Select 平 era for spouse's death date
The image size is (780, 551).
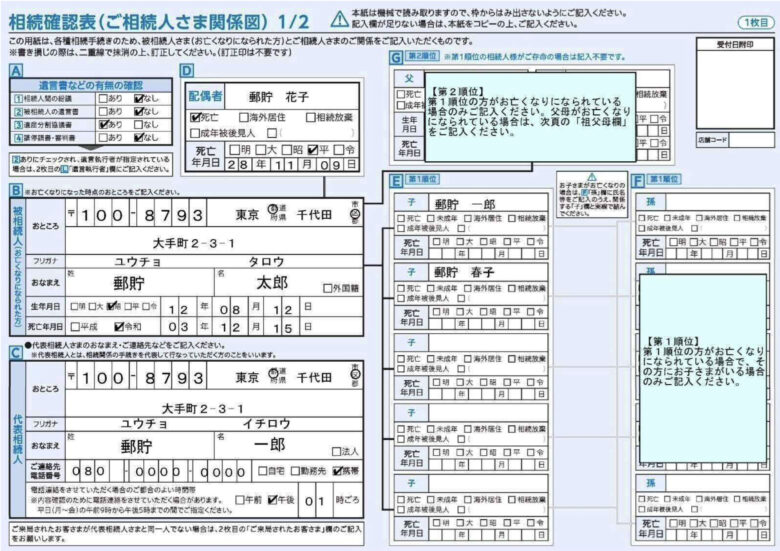coord(312,149)
